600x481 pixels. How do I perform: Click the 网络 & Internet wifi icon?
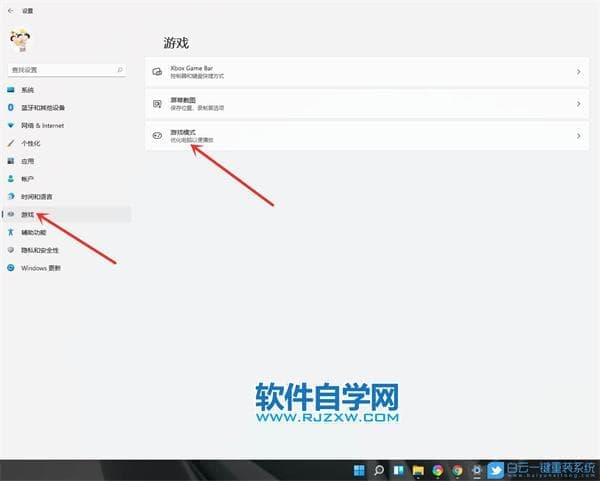11,125
